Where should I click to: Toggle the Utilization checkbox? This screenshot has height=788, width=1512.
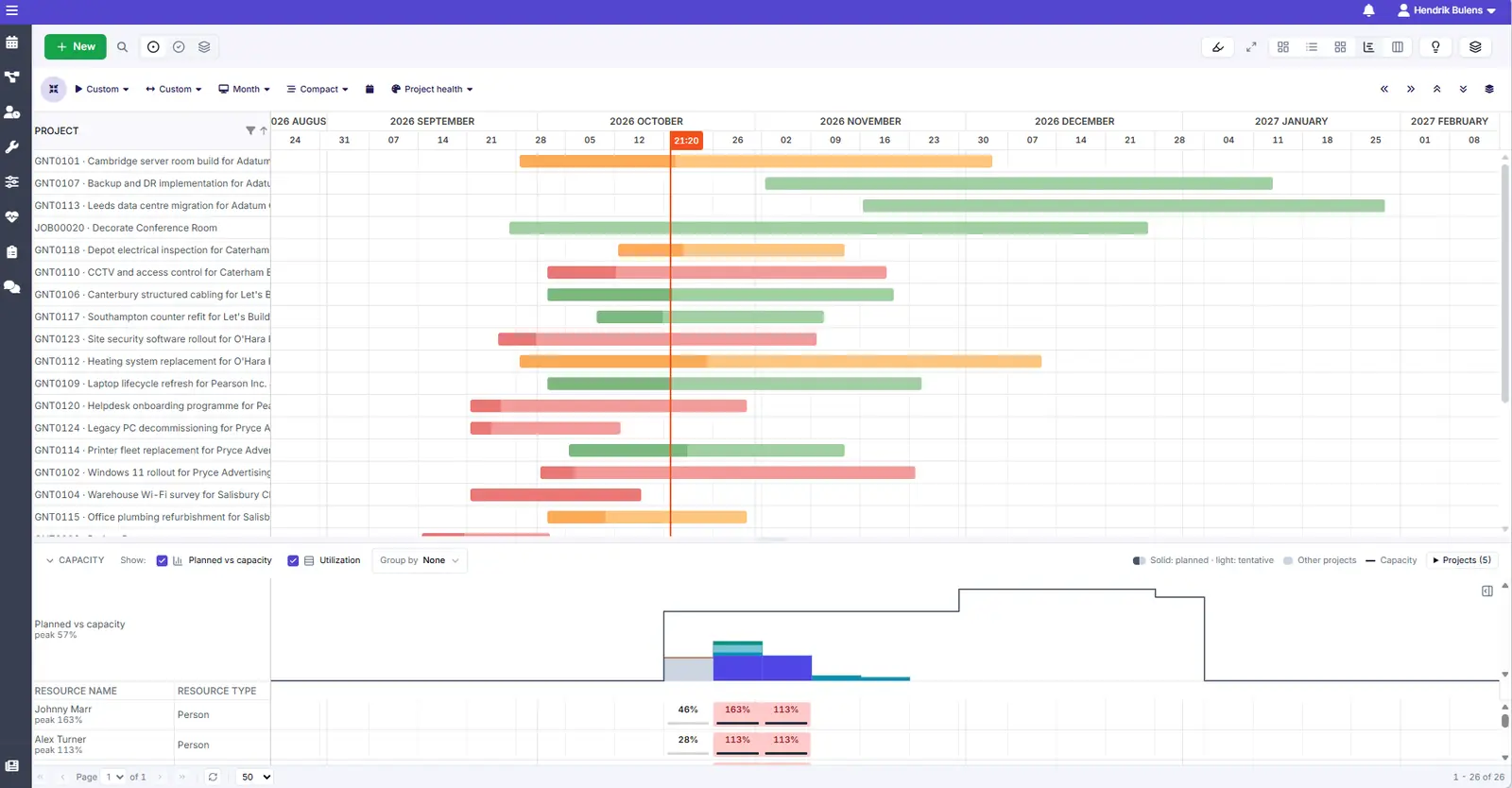coord(293,560)
